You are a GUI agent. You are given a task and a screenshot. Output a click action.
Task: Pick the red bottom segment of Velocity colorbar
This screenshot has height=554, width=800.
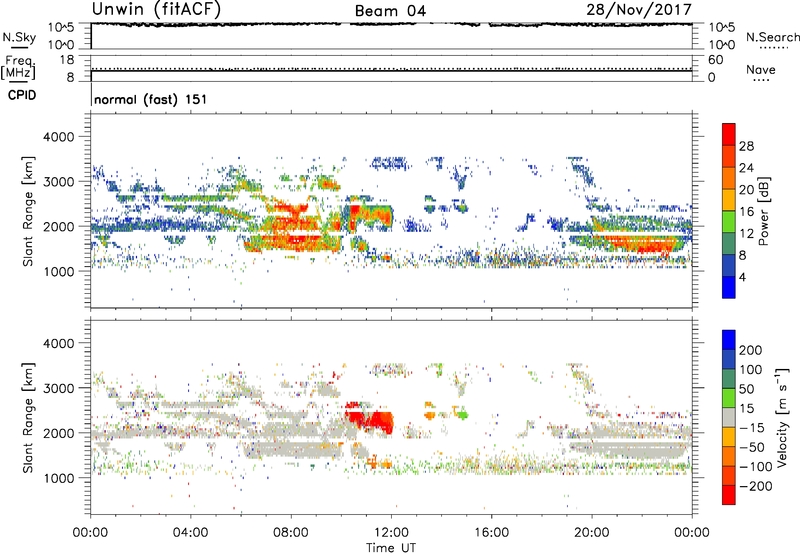[729, 495]
